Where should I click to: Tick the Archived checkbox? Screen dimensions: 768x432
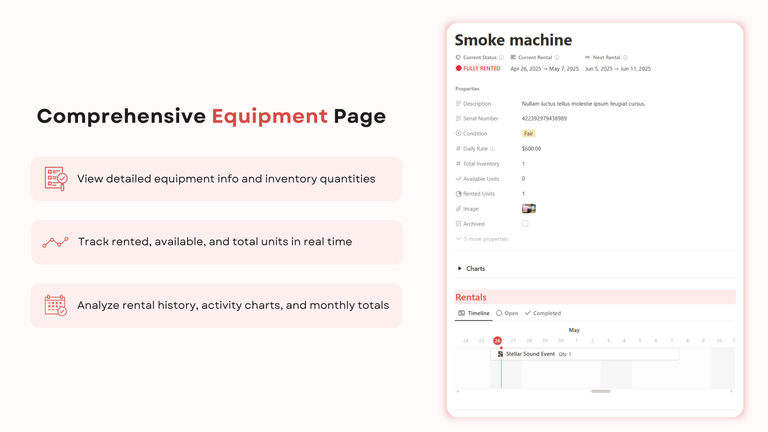pos(525,223)
